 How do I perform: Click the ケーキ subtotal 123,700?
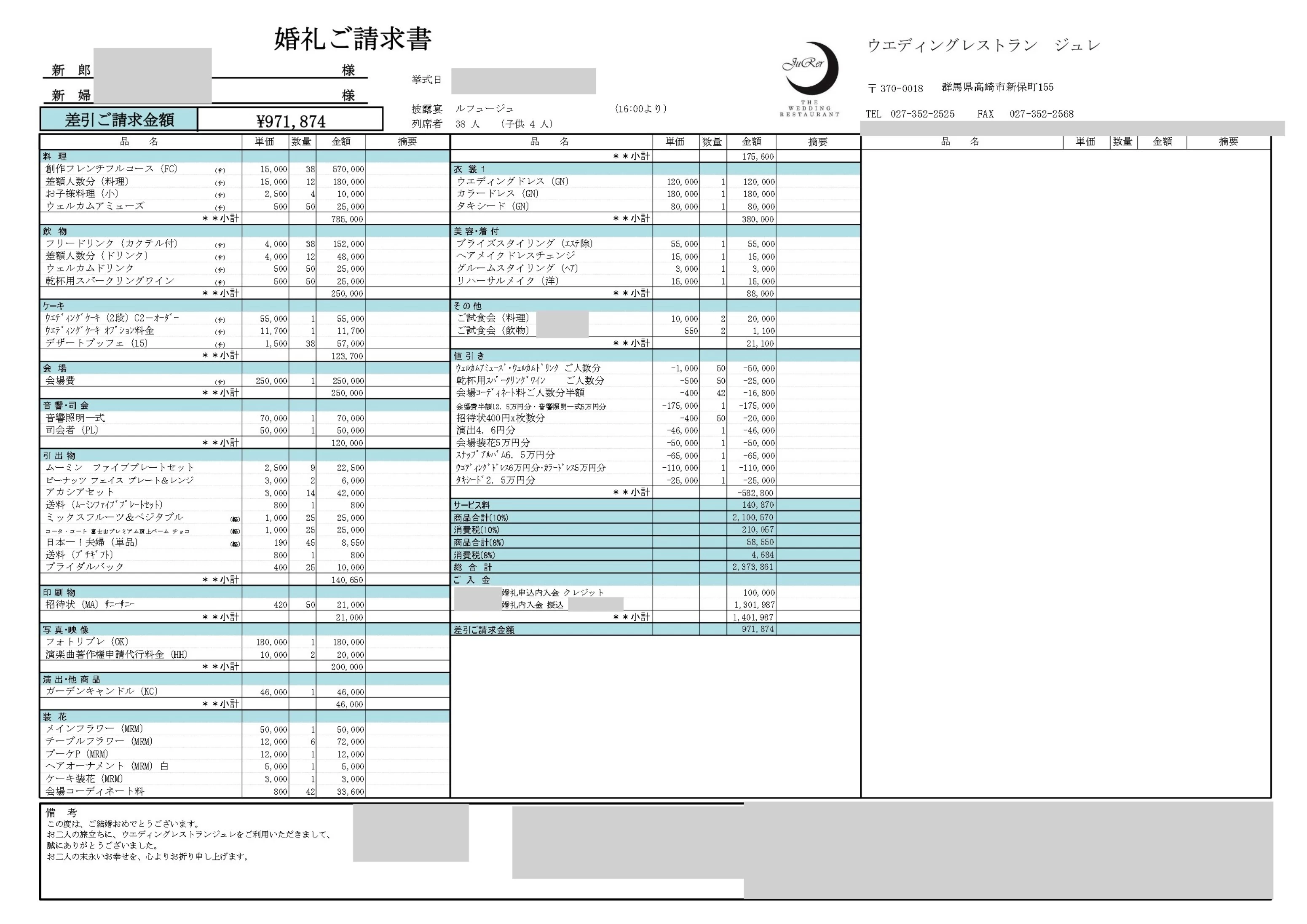(x=347, y=356)
